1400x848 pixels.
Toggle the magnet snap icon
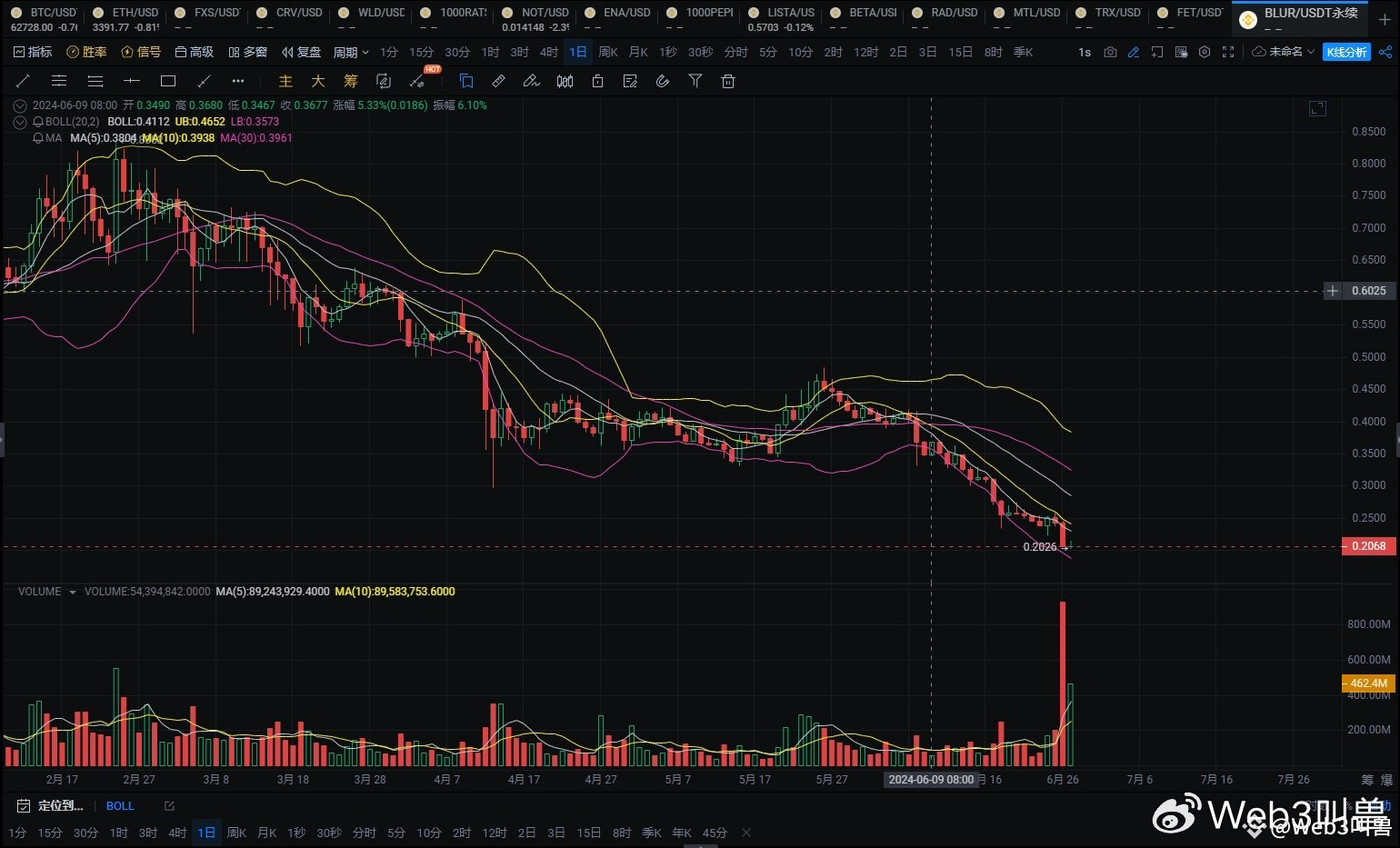click(663, 81)
